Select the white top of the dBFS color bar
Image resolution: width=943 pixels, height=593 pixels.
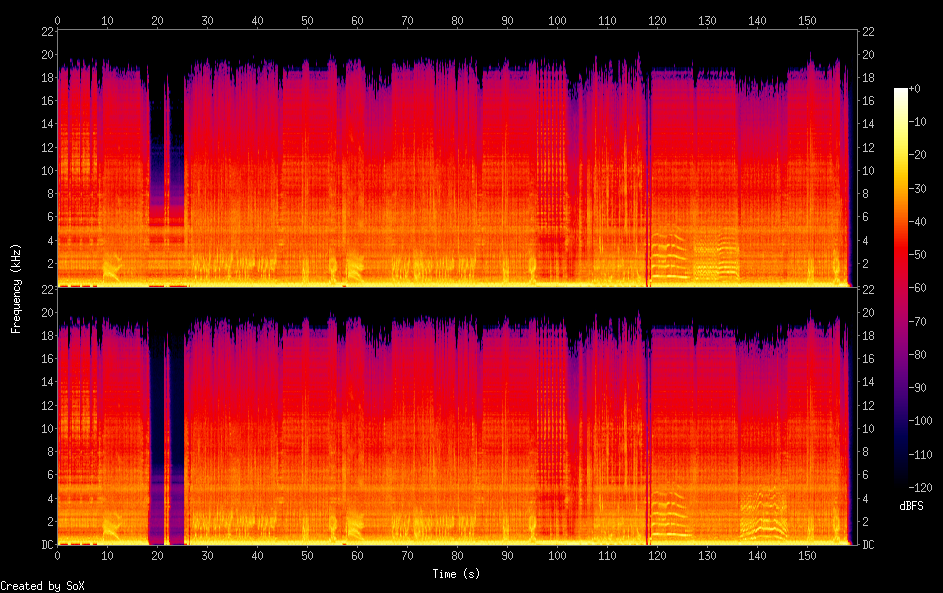pos(901,92)
